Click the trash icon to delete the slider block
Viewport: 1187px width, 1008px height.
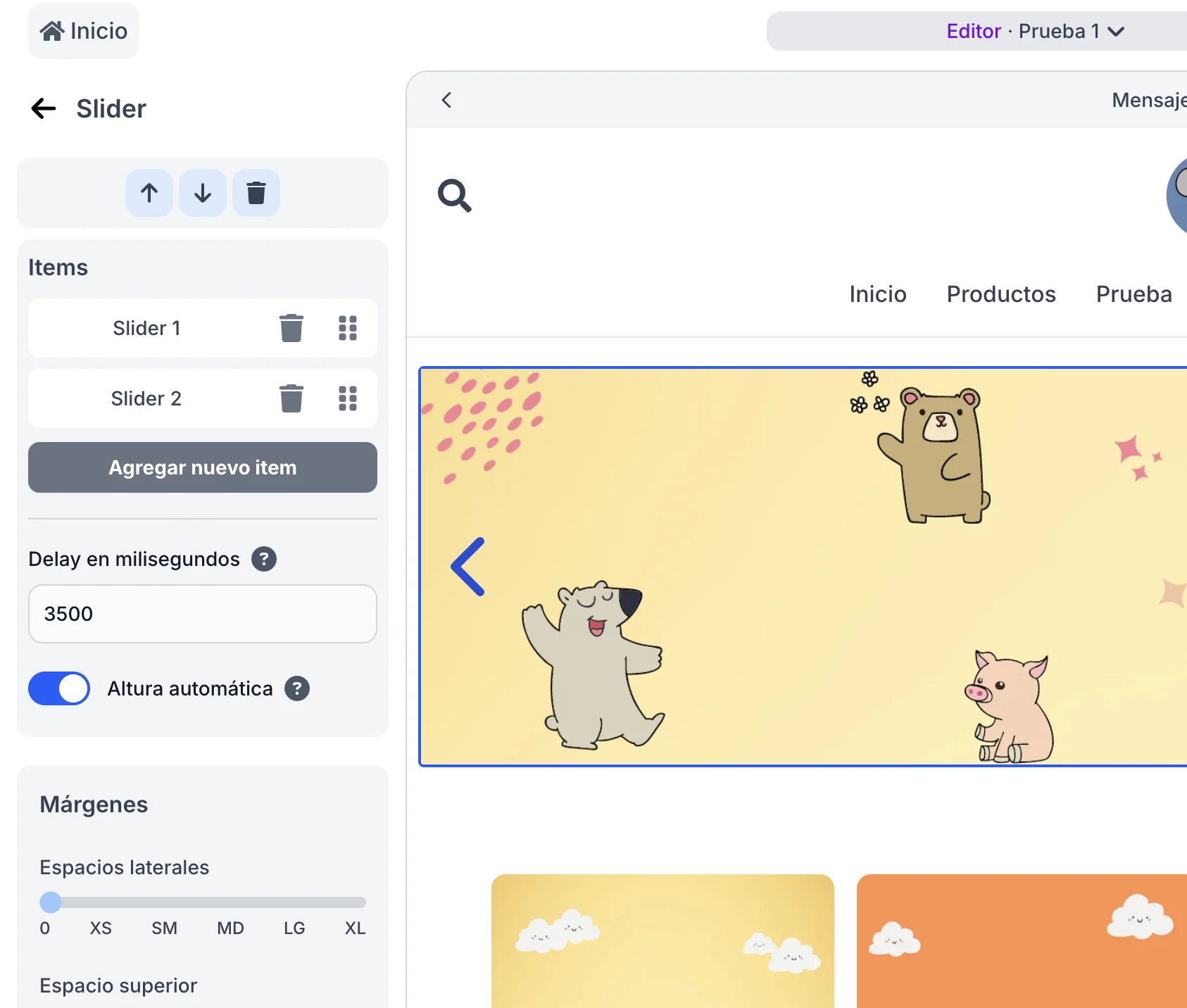256,193
